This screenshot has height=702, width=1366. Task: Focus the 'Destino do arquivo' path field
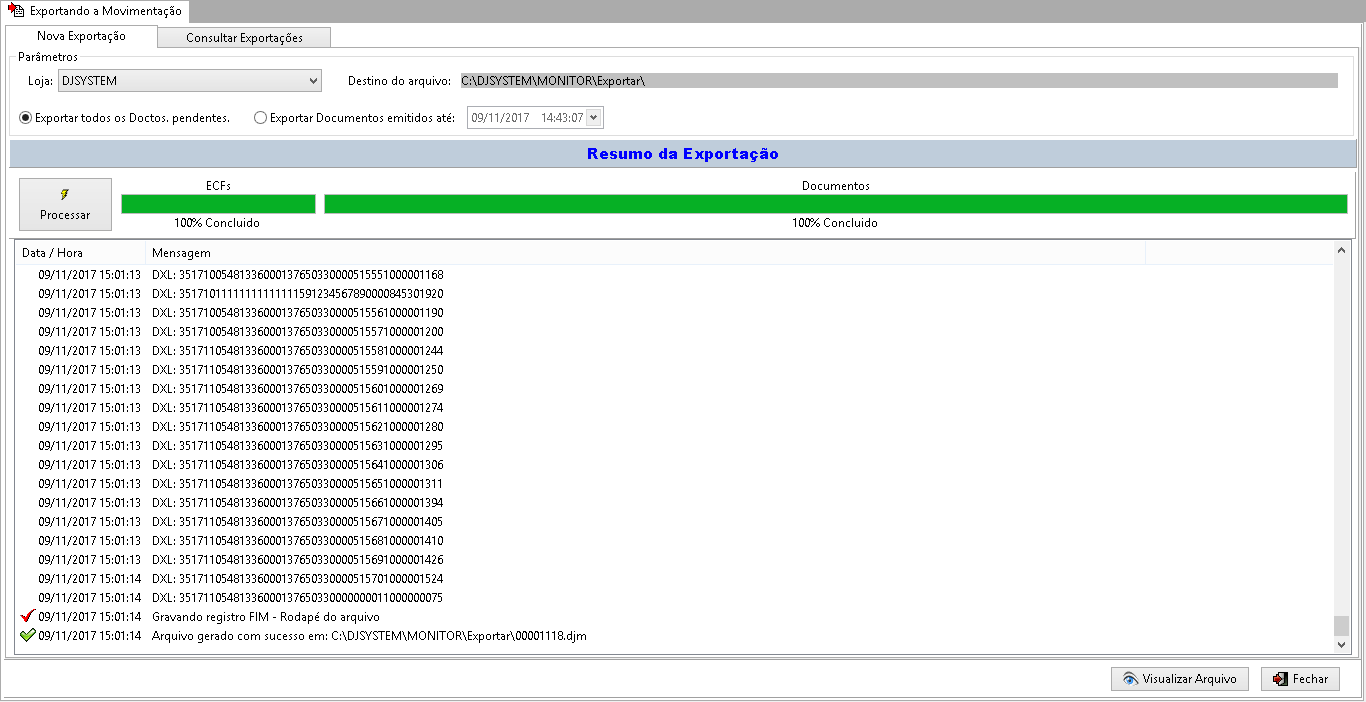[x=899, y=80]
